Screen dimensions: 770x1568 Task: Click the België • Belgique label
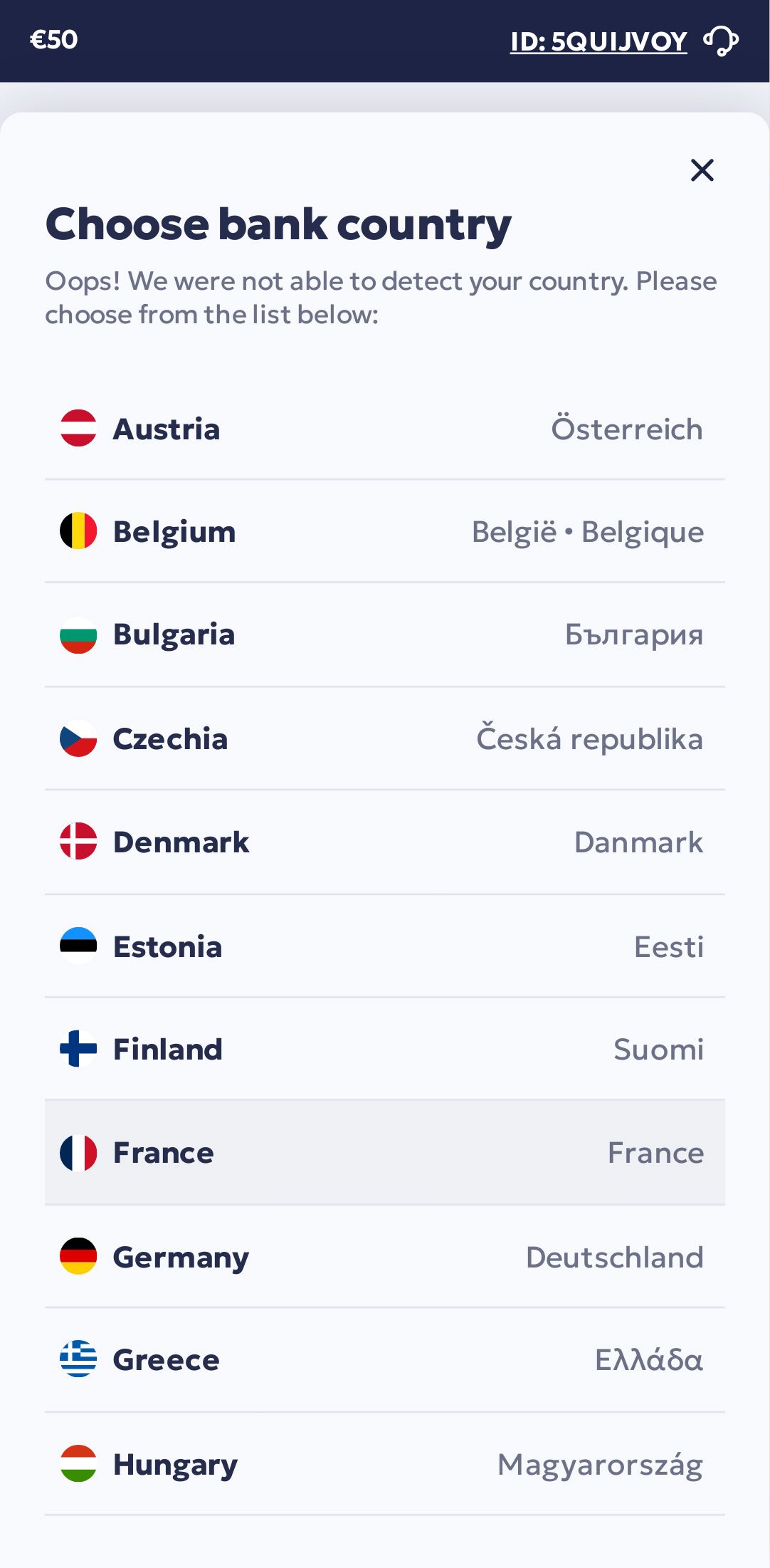[587, 532]
